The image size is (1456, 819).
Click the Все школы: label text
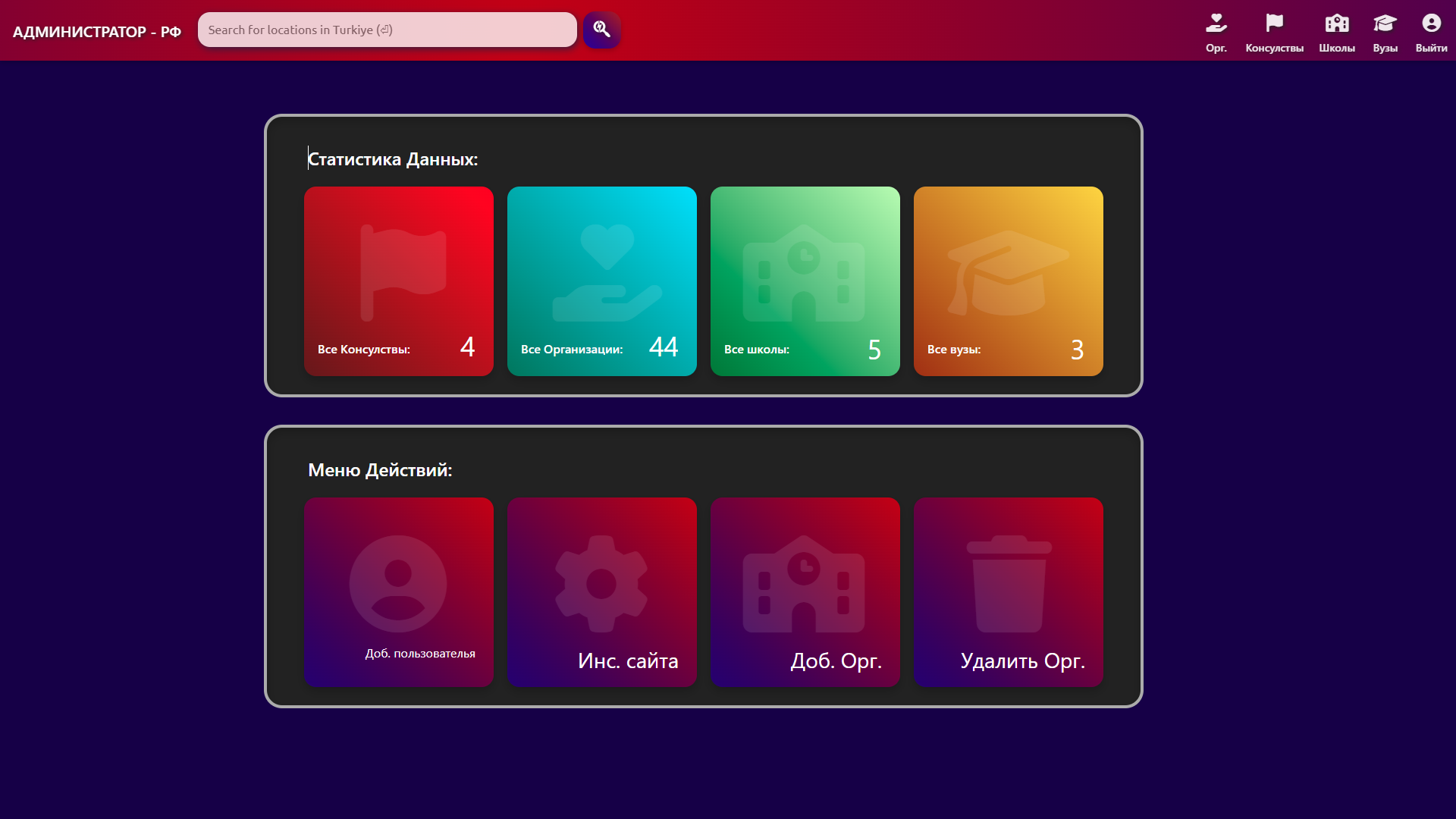click(757, 350)
